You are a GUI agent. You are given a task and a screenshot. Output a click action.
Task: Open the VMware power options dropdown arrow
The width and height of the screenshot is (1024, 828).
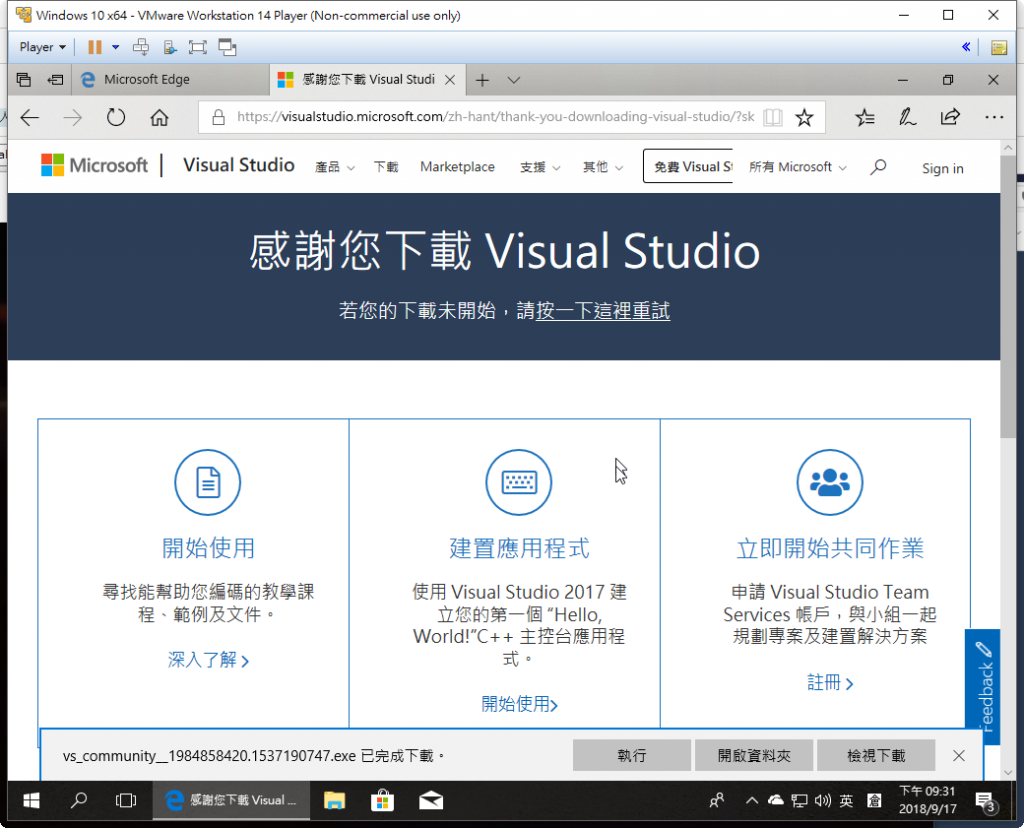click(x=116, y=47)
